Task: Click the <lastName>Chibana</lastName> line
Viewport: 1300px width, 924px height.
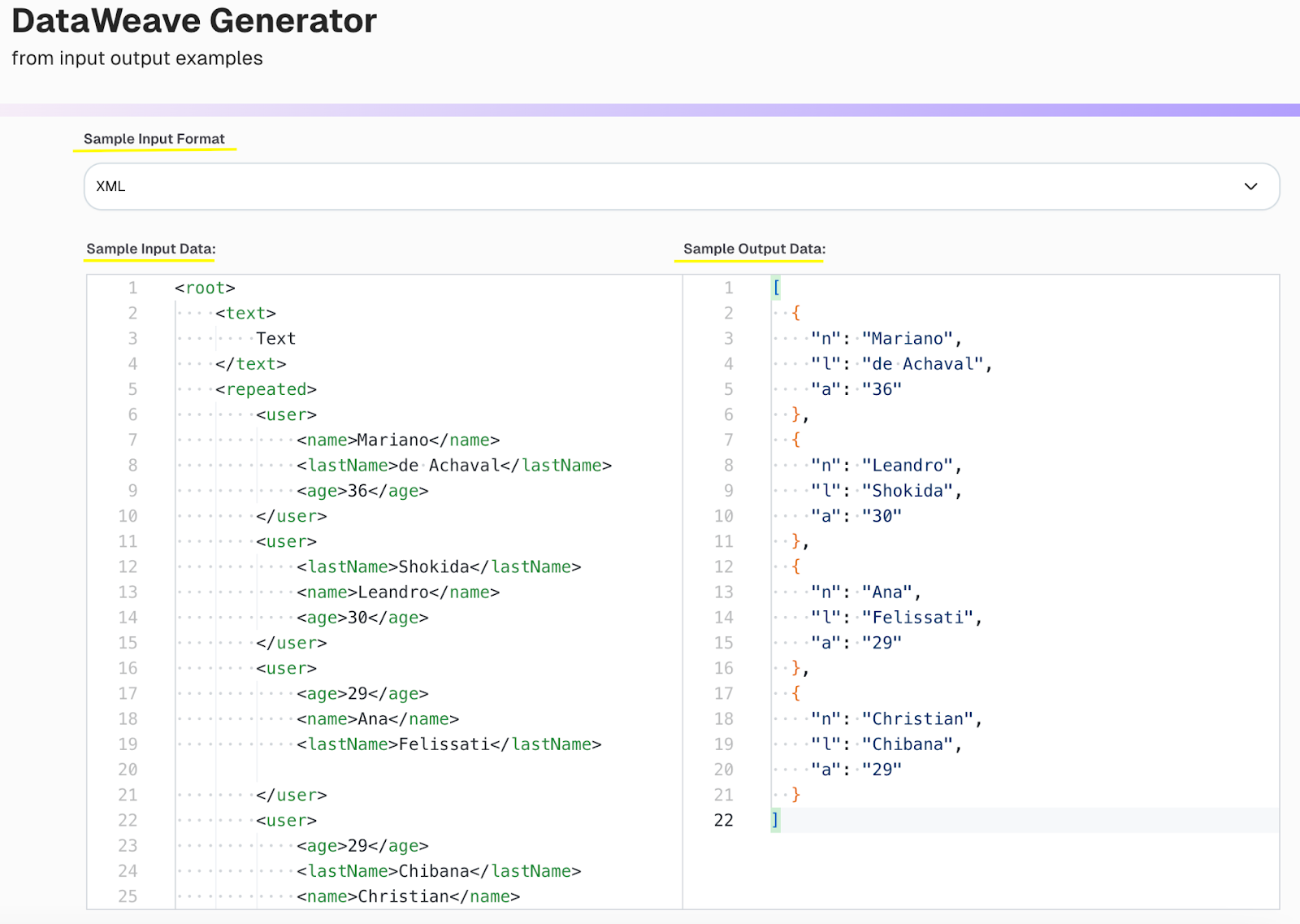Action: [x=439, y=871]
